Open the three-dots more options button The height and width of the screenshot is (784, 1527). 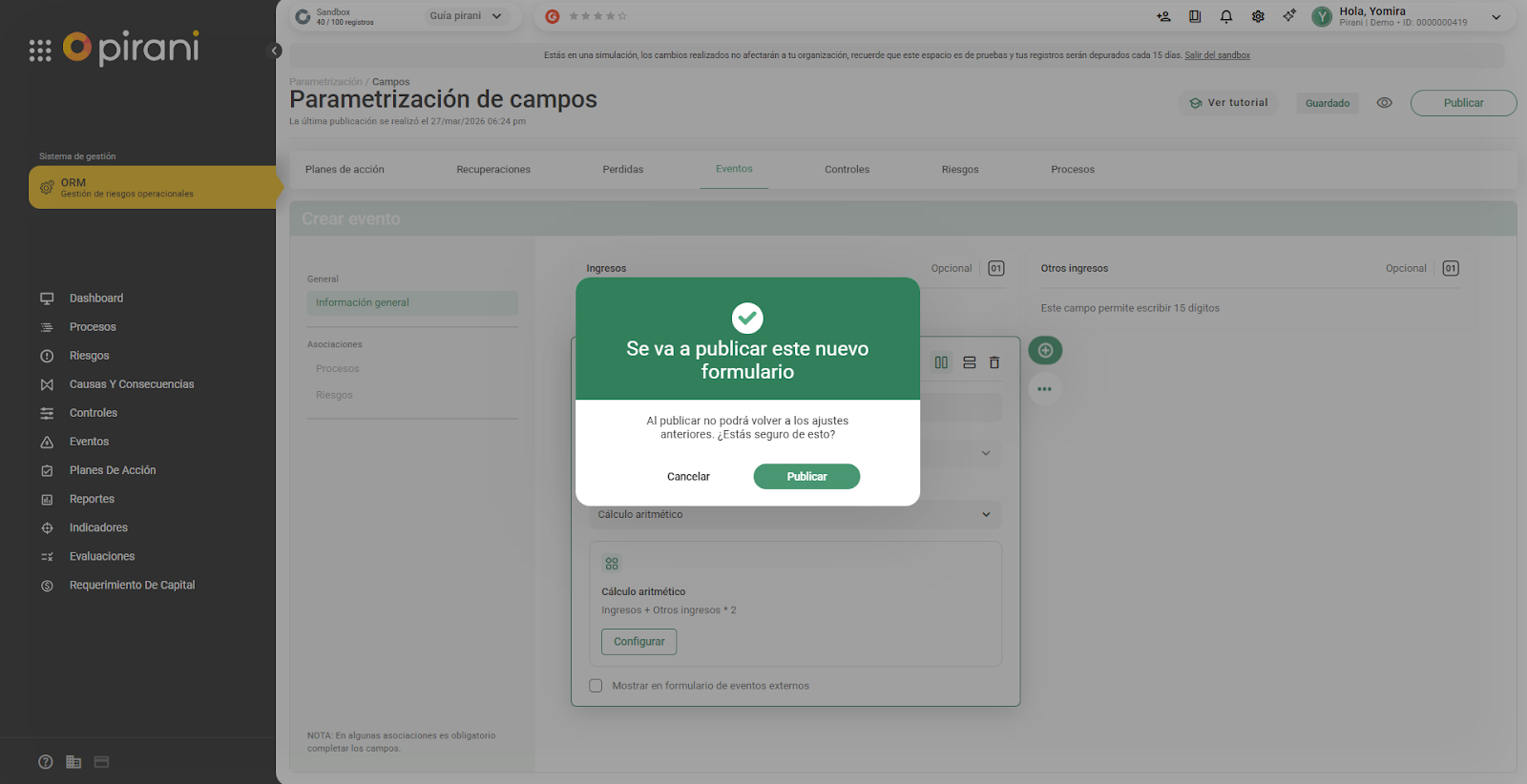pyautogui.click(x=1045, y=389)
